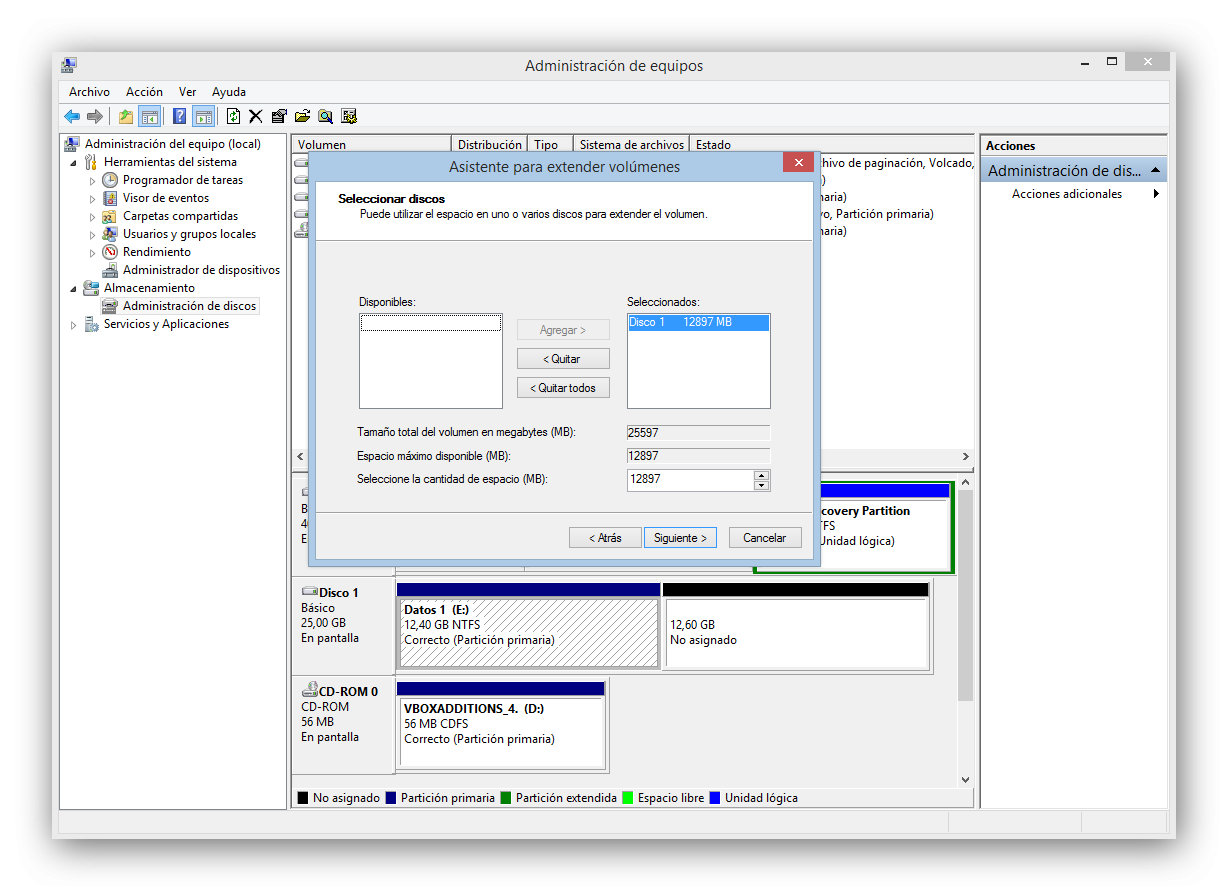Click the last toolbar settings list icon

pos(349,116)
